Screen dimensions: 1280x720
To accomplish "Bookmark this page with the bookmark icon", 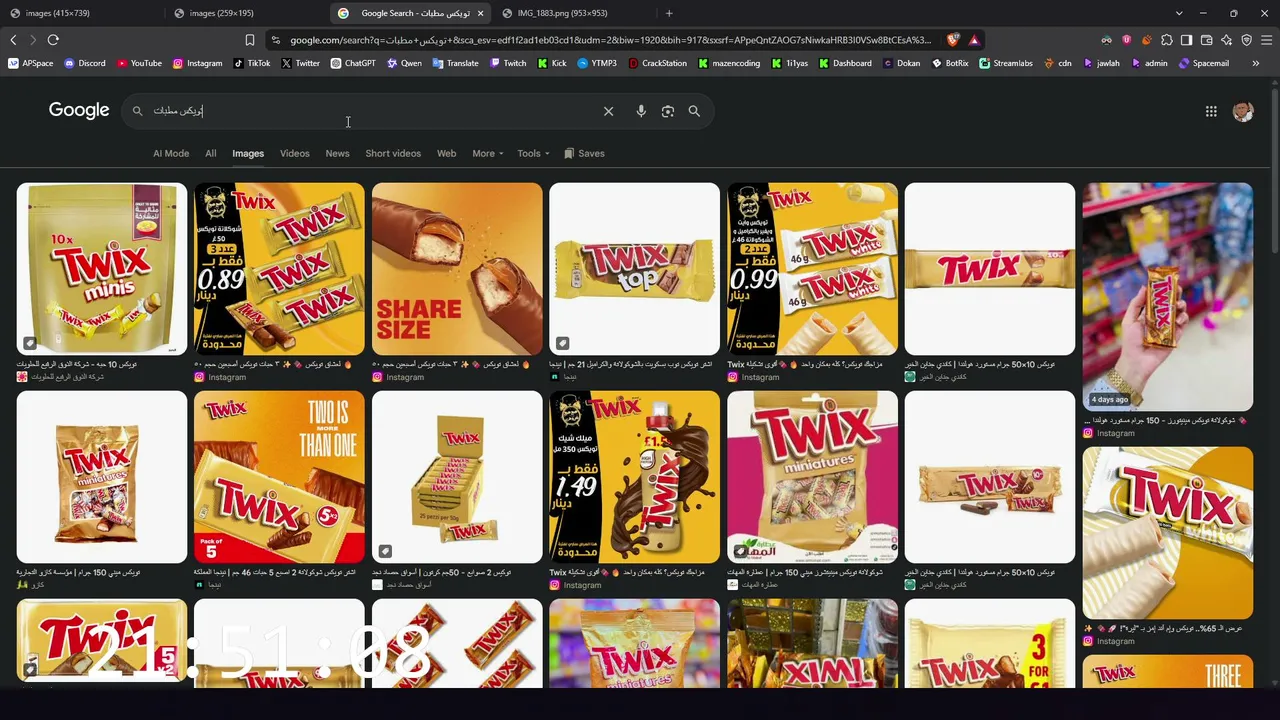I will coord(250,40).
